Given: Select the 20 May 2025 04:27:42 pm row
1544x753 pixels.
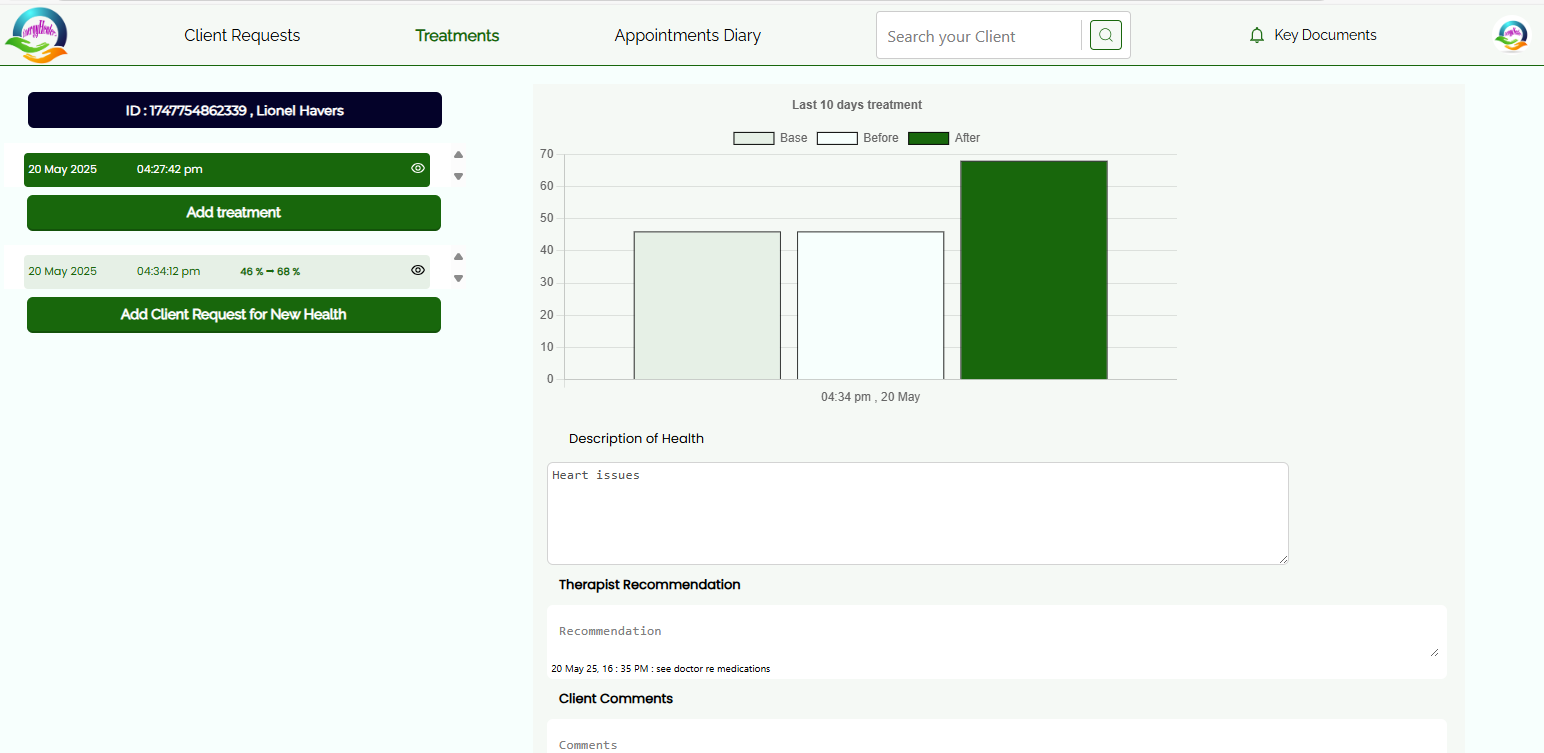Looking at the screenshot, I should pos(227,169).
